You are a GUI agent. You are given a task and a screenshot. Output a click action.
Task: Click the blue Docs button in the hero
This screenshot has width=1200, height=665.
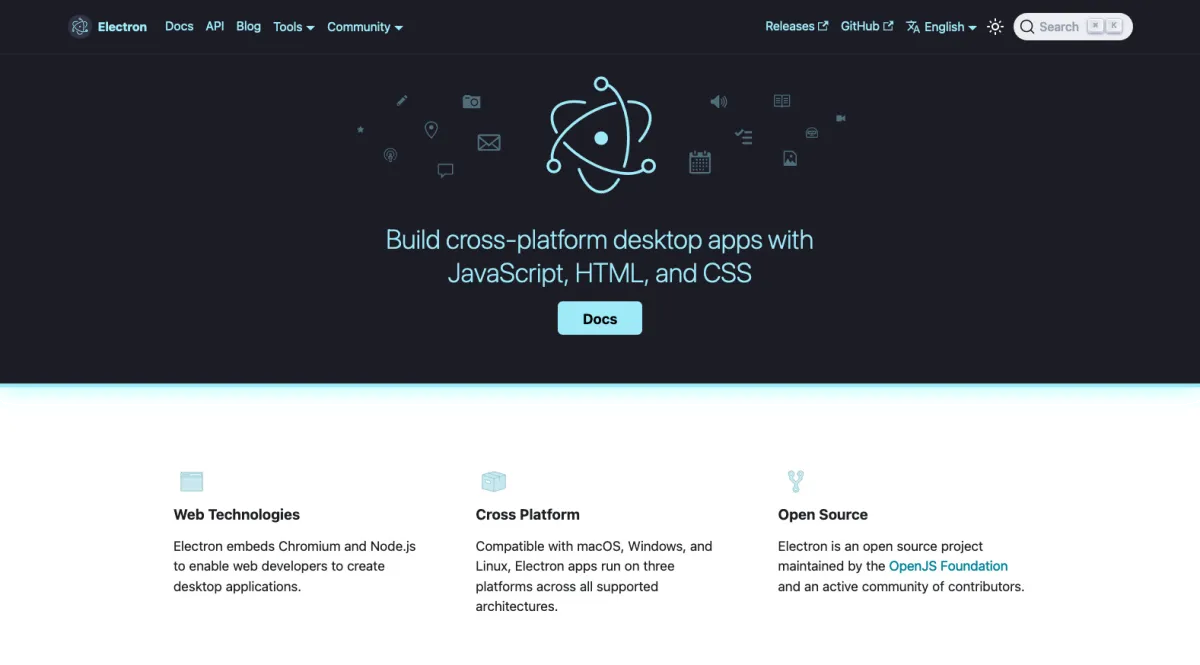(600, 318)
